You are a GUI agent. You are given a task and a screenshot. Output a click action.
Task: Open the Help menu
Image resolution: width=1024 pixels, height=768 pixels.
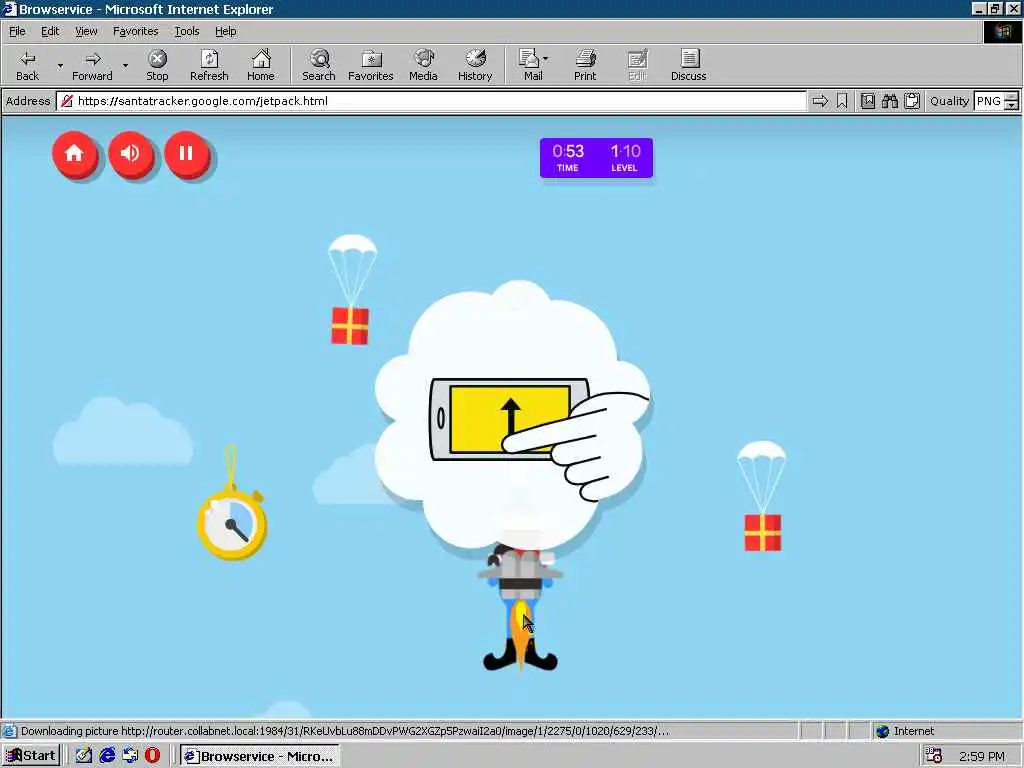[x=225, y=31]
